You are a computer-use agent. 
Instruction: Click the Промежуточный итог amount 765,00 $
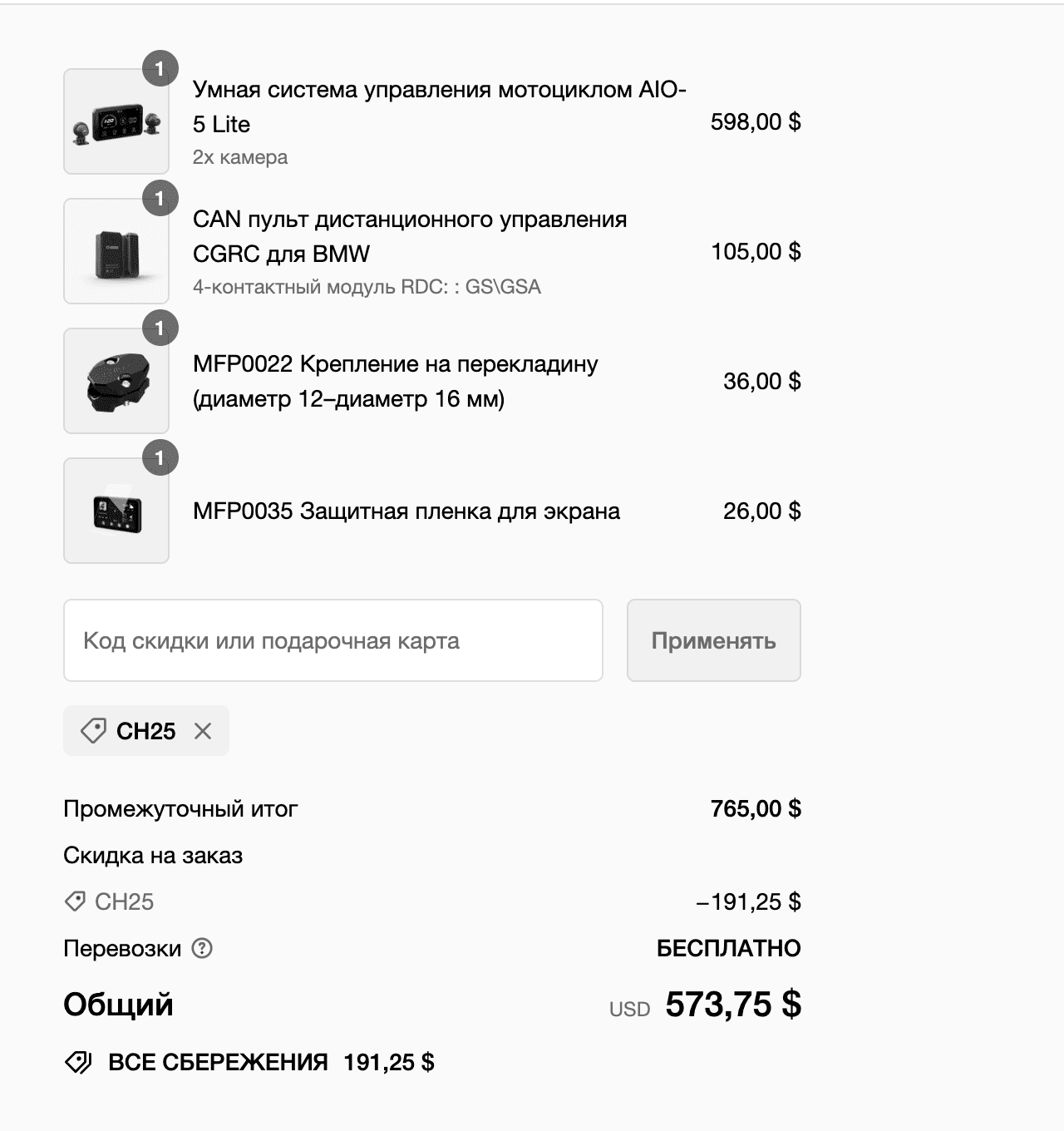[756, 808]
